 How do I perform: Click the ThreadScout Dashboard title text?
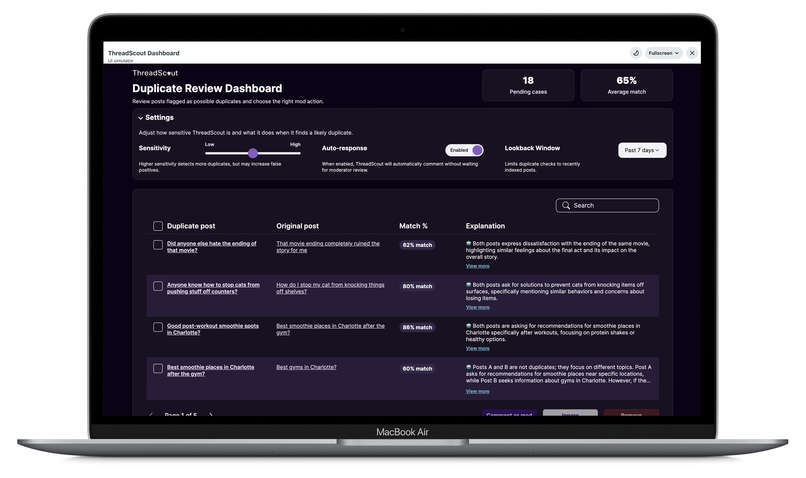pyautogui.click(x=143, y=53)
